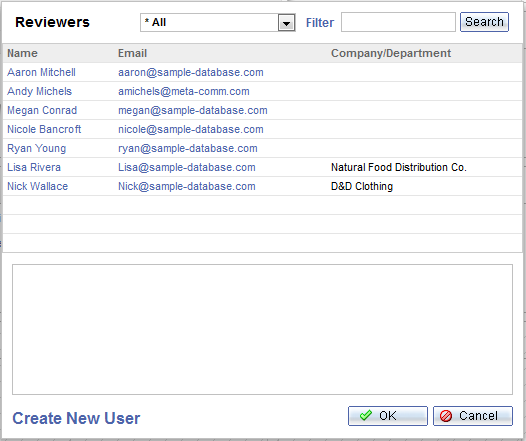
Task: Choose Megan Conrad from the list
Action: pyautogui.click(x=42, y=110)
